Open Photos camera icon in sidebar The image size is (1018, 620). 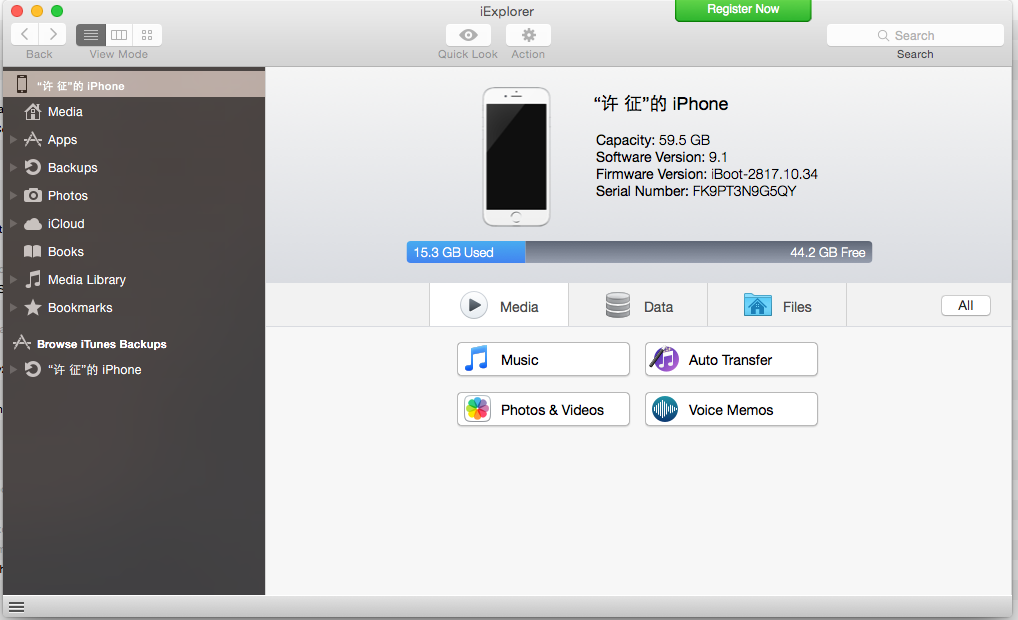tap(32, 195)
